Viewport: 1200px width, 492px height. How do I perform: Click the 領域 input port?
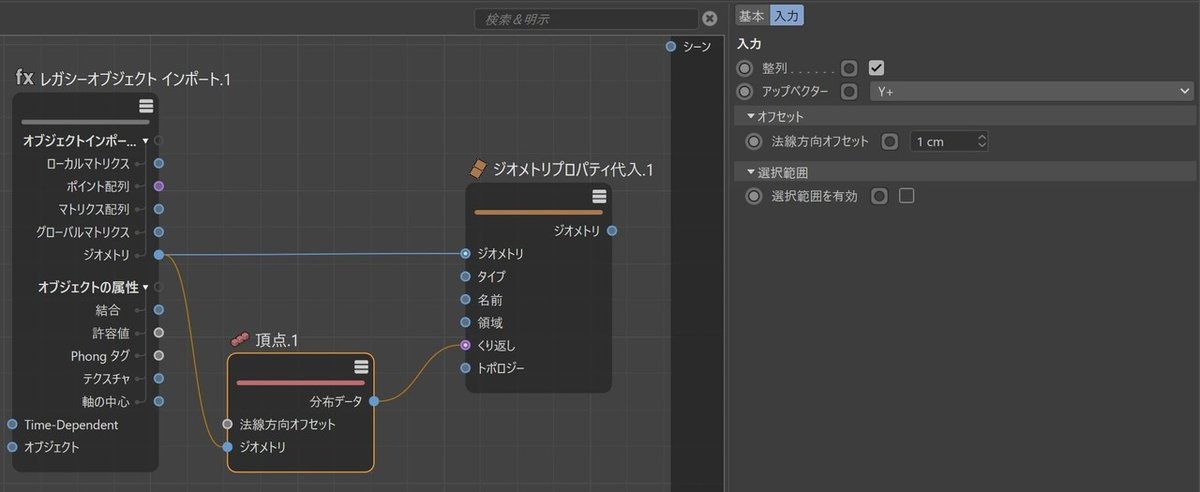465,323
